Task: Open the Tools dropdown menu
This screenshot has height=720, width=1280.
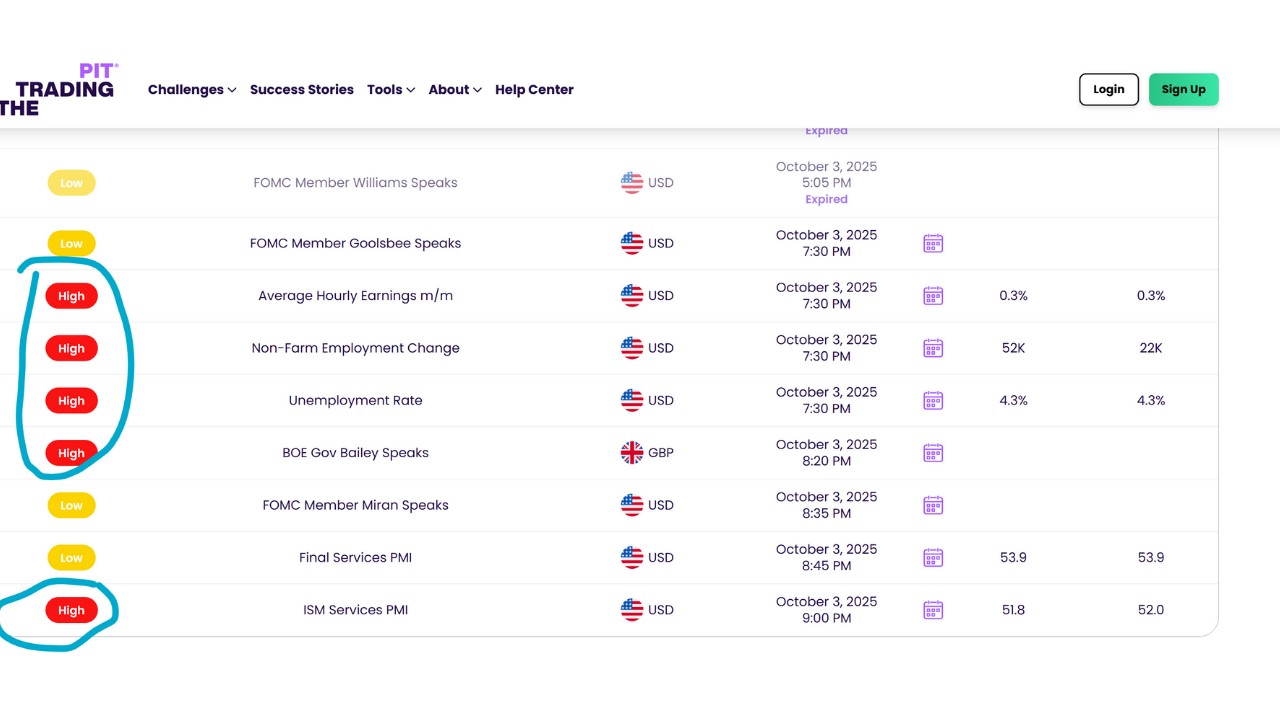Action: point(391,90)
